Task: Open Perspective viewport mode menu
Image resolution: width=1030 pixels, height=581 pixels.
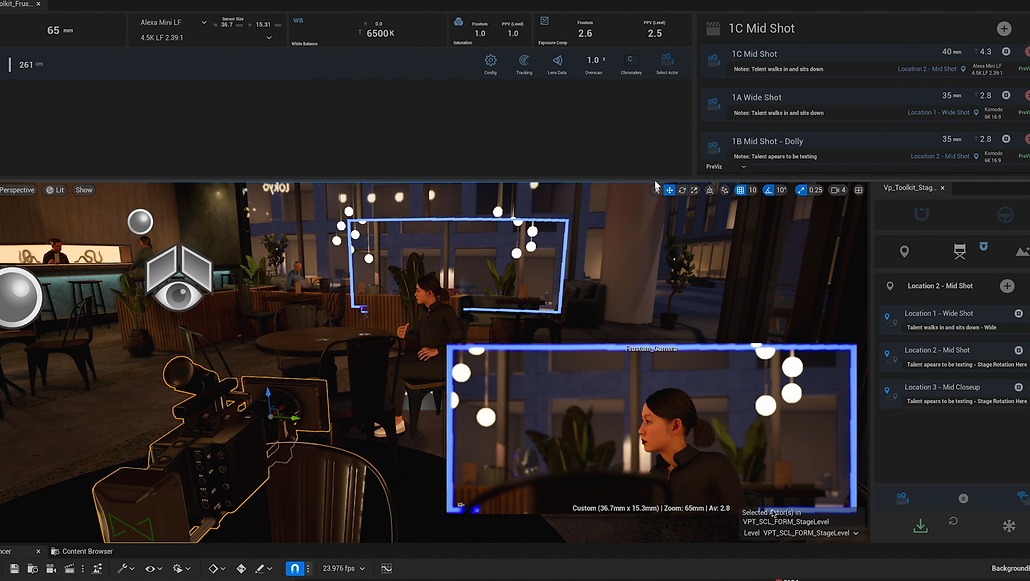Action: (x=17, y=190)
